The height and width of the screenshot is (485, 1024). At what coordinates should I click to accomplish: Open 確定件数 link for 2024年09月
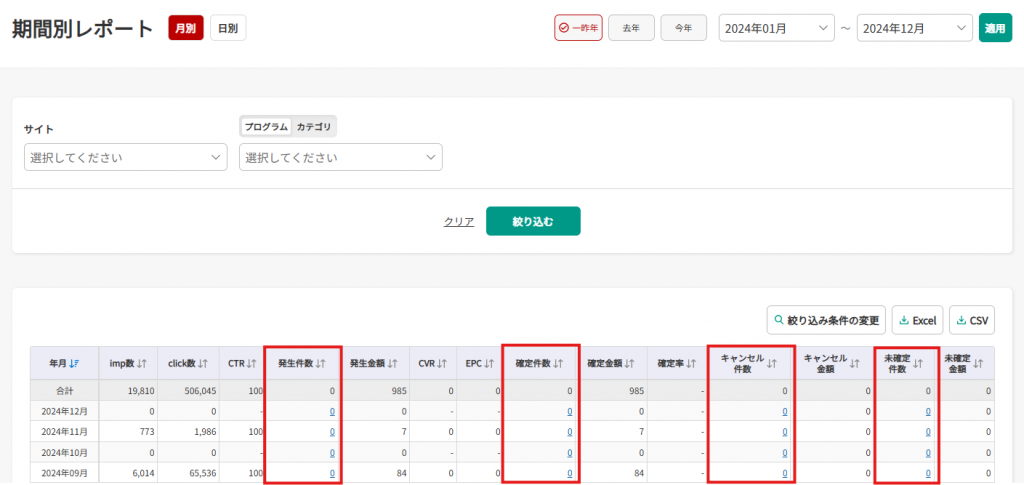[x=569, y=473]
